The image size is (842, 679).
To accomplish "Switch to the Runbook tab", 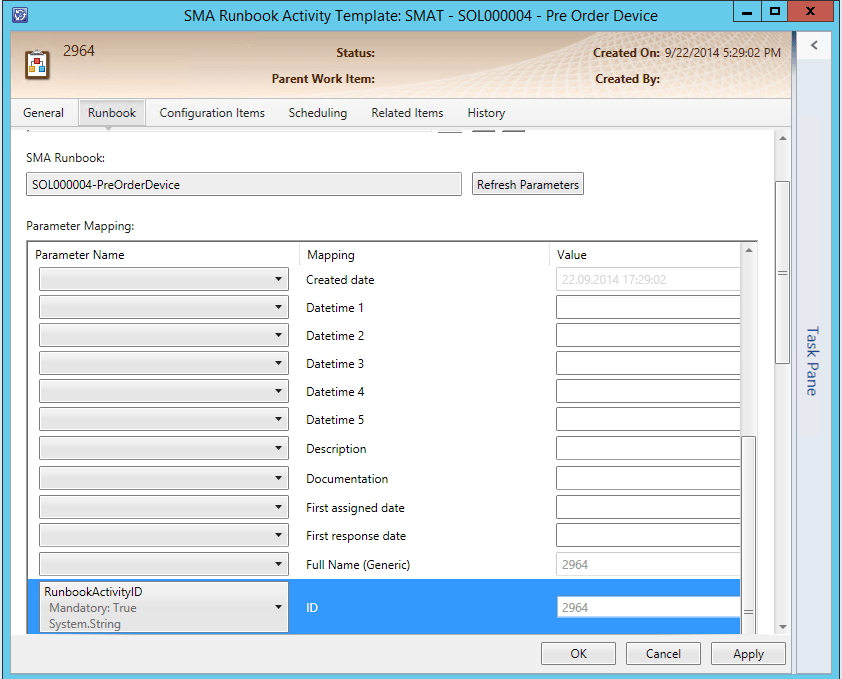I will coord(112,113).
